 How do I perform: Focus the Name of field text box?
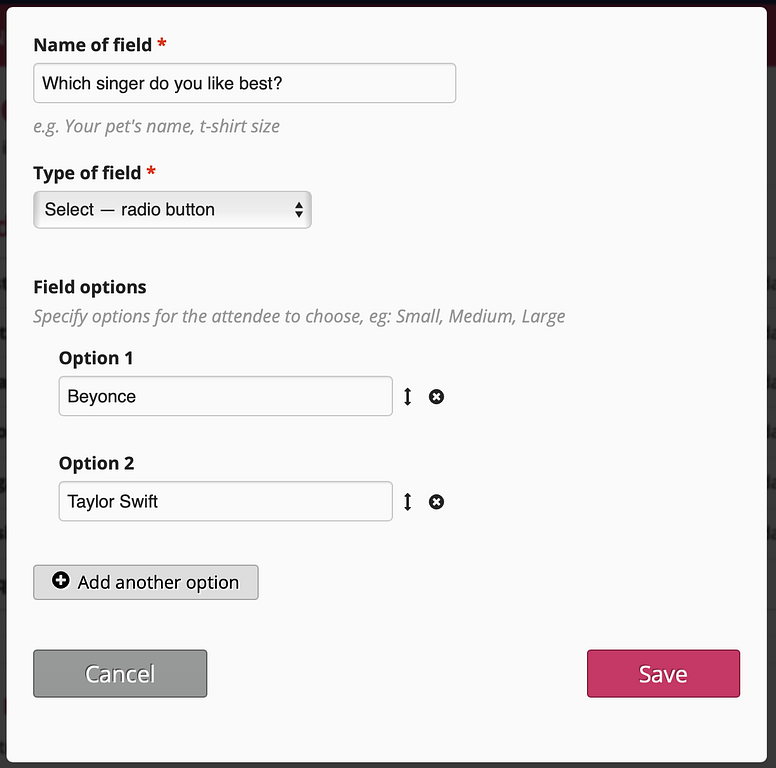pyautogui.click(x=244, y=84)
